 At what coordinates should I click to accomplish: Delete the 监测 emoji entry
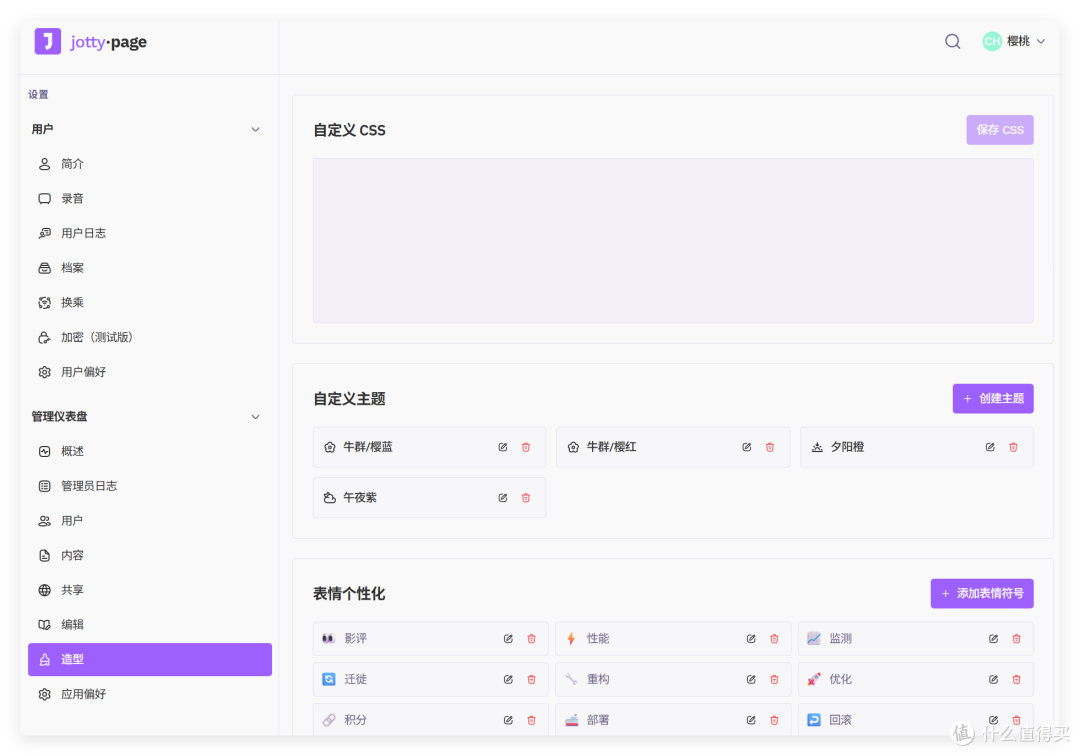click(x=1017, y=639)
